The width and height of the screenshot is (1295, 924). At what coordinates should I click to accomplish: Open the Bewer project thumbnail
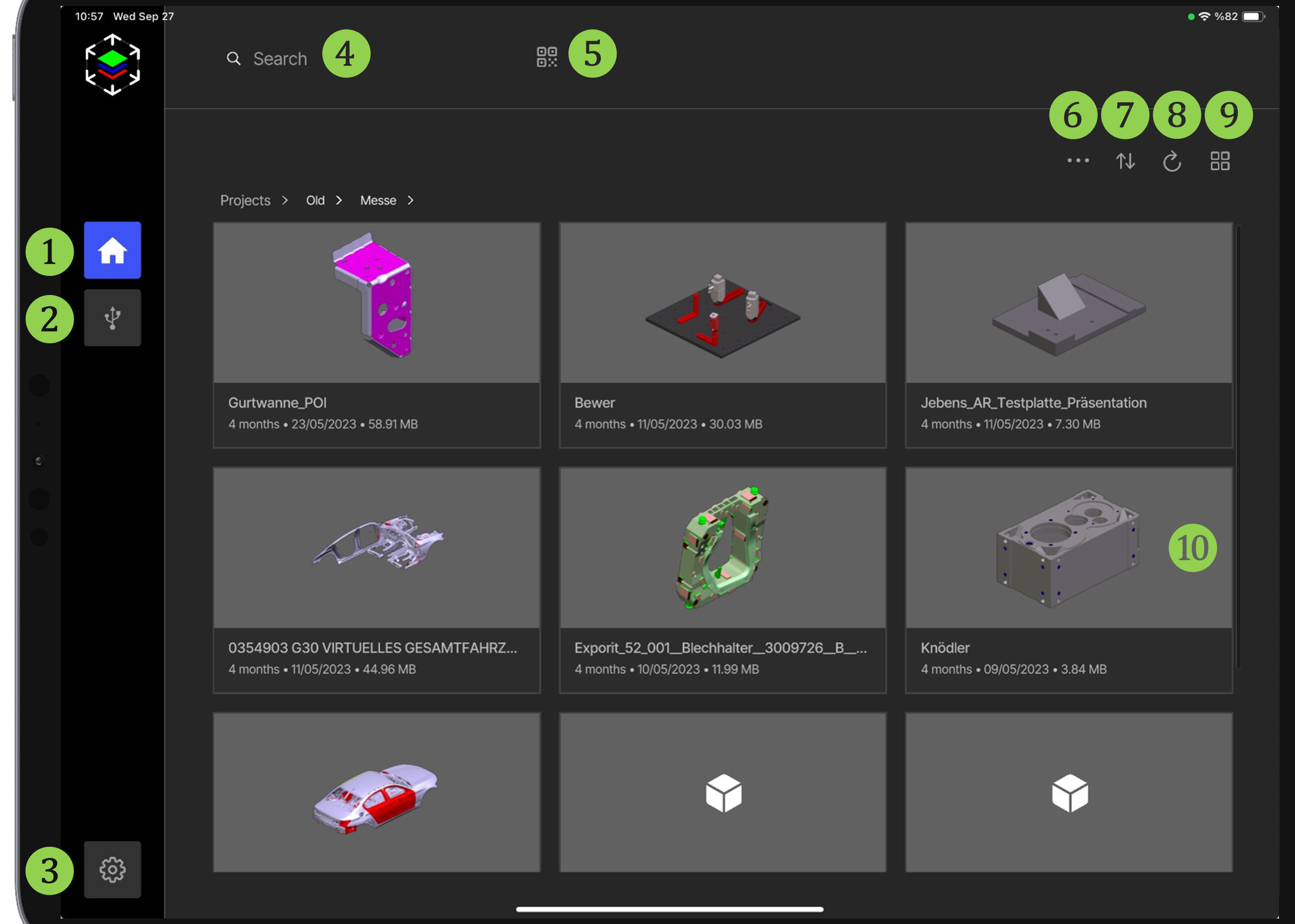[x=723, y=303]
